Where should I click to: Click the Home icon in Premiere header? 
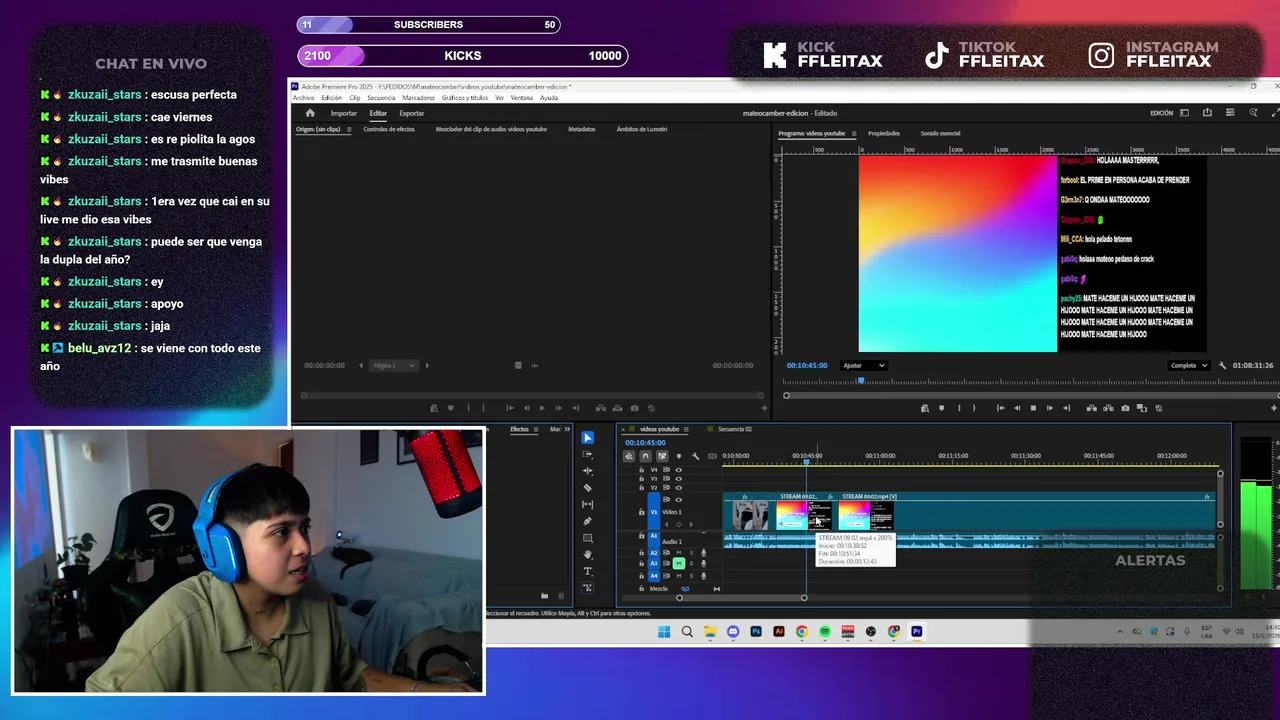[310, 113]
